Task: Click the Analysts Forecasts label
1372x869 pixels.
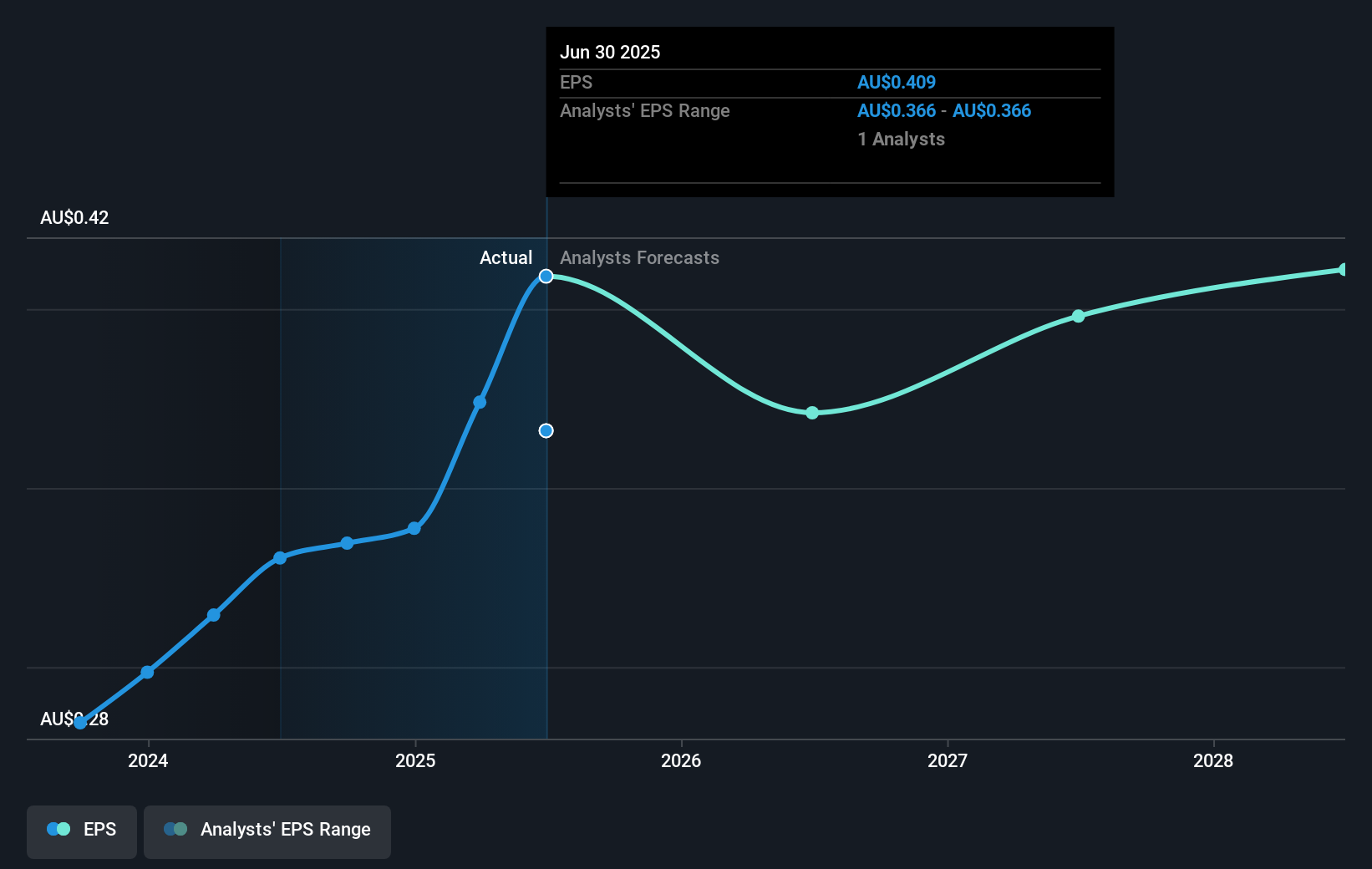Action: (x=639, y=257)
